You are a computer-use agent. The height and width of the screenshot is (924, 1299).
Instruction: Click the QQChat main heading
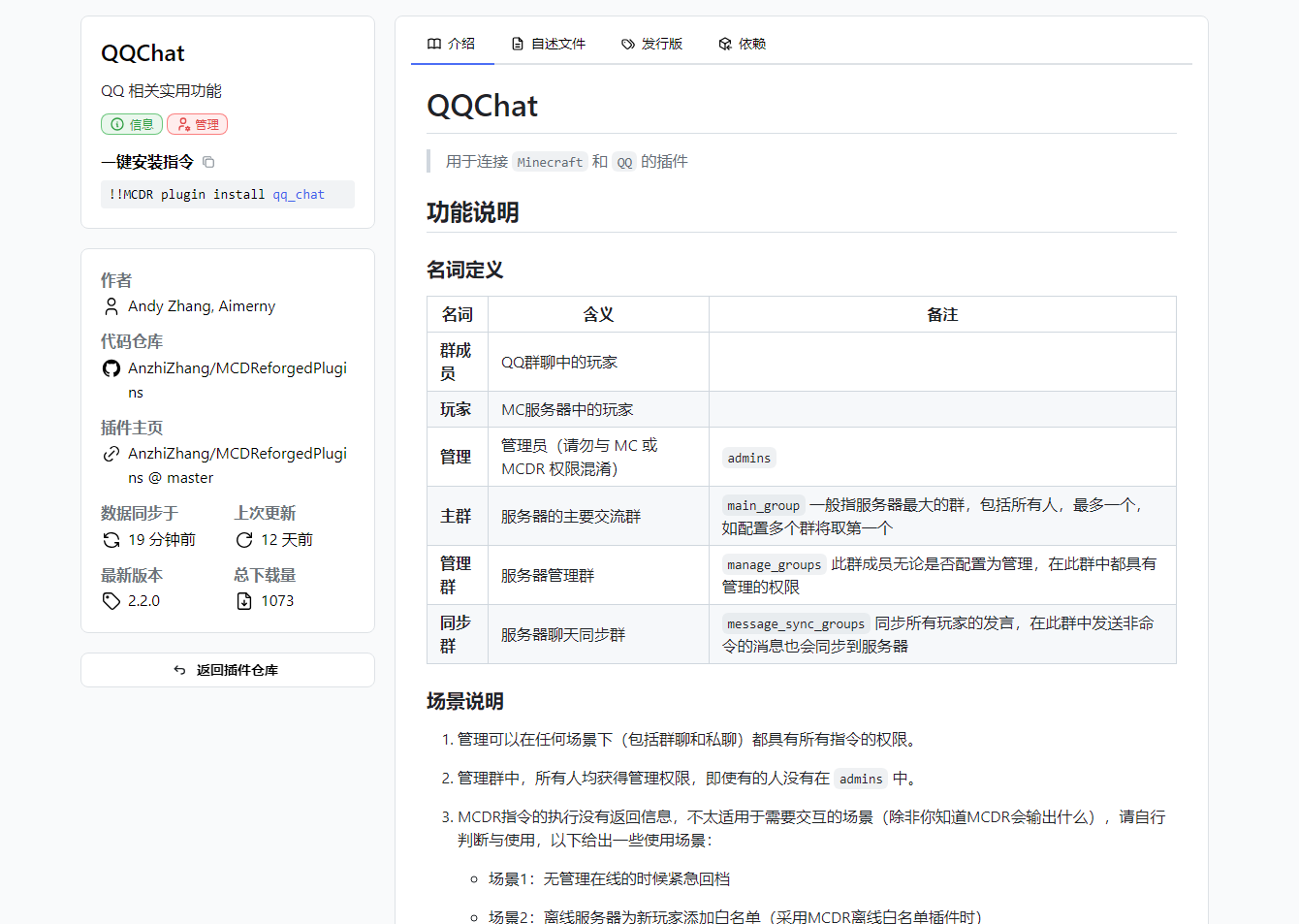point(482,106)
